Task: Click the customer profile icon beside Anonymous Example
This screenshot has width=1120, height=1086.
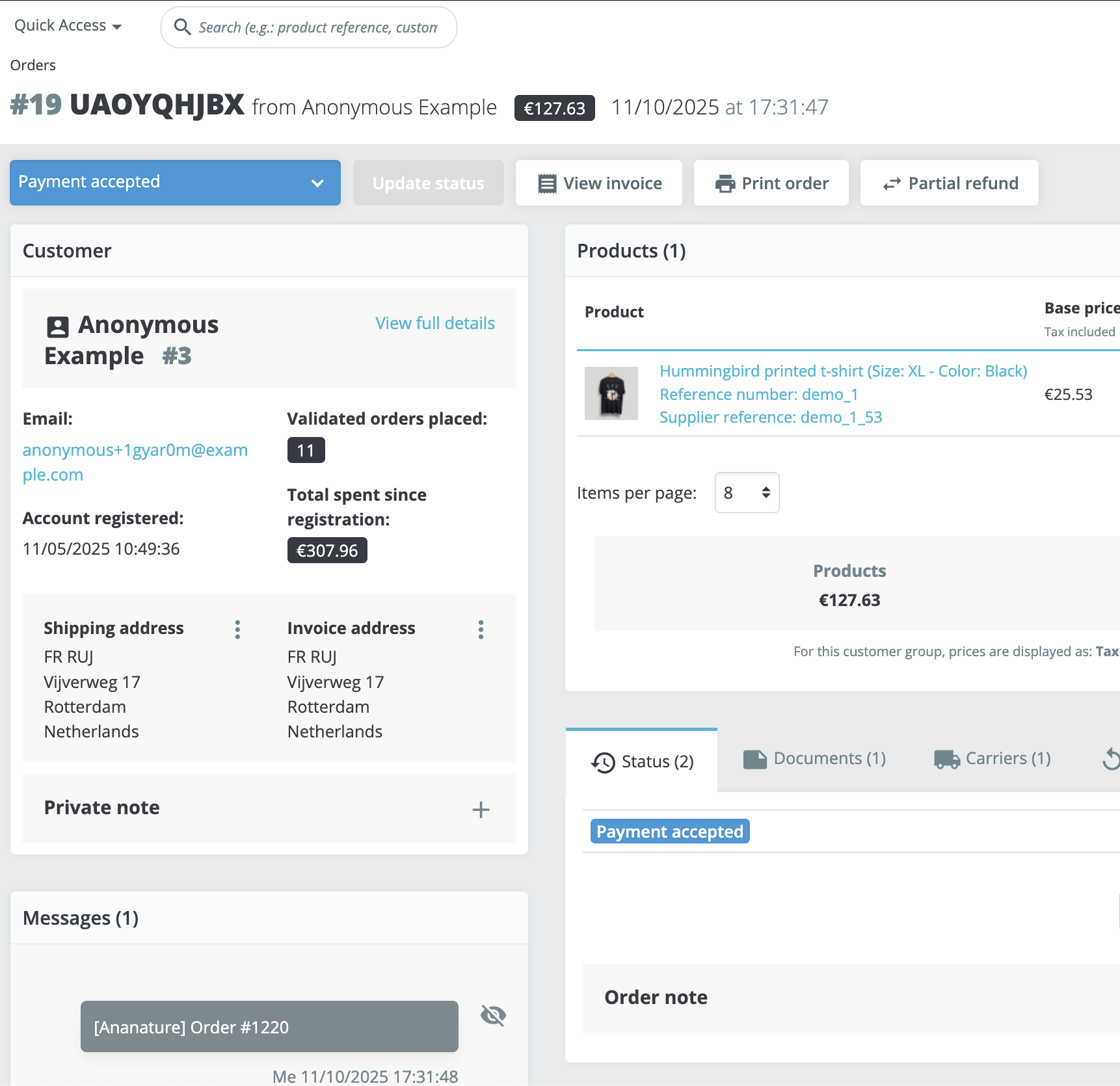Action: (x=57, y=326)
